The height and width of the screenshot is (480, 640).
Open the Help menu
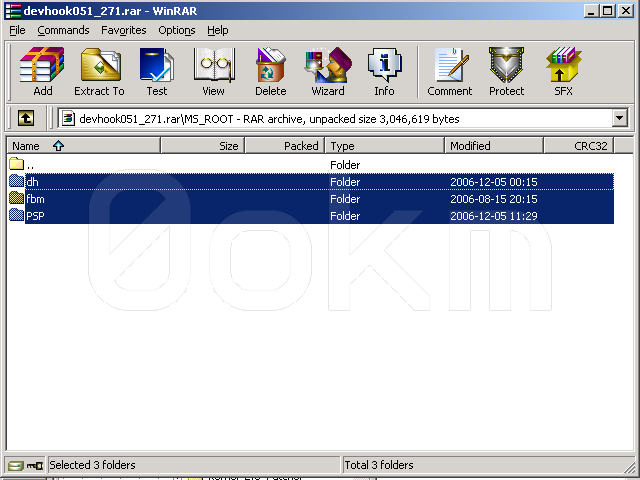pos(218,30)
